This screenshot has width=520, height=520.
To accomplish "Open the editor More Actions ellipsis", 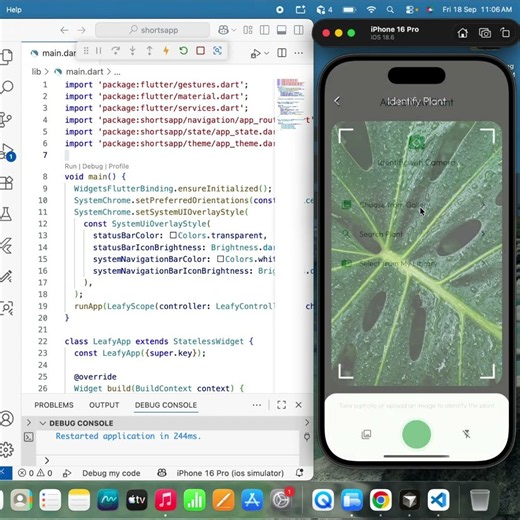I will click(x=299, y=53).
